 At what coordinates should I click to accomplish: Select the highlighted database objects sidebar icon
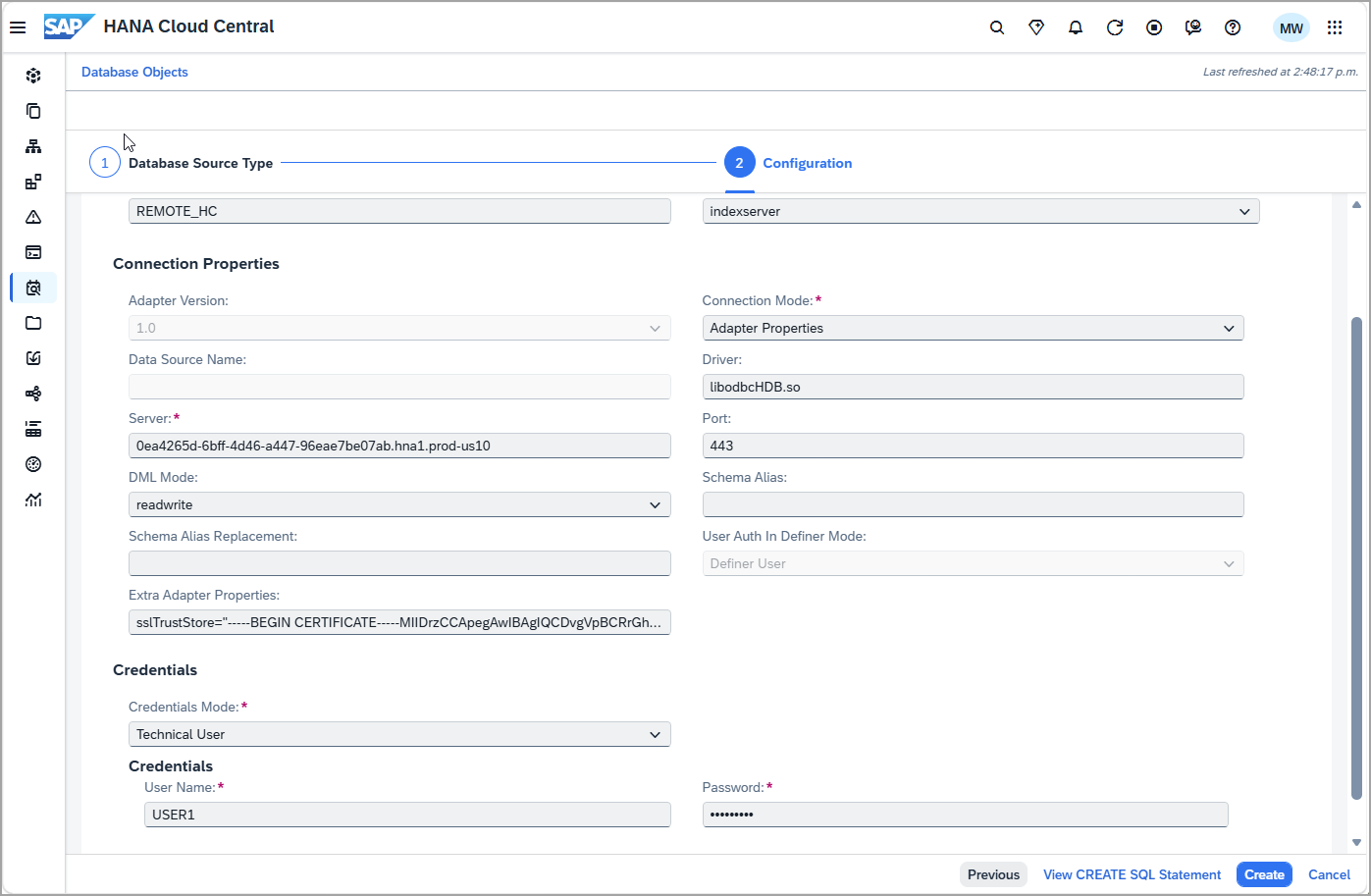coord(33,288)
